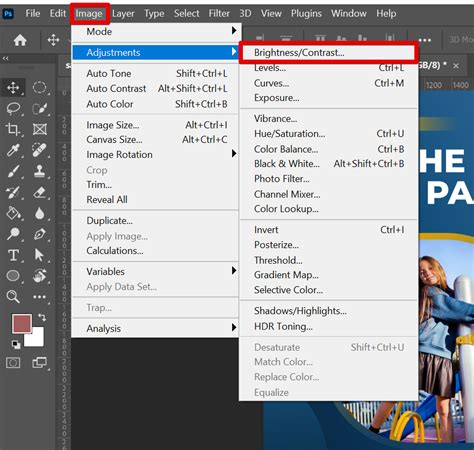
Task: Select the Eraser tool
Action: (39, 192)
